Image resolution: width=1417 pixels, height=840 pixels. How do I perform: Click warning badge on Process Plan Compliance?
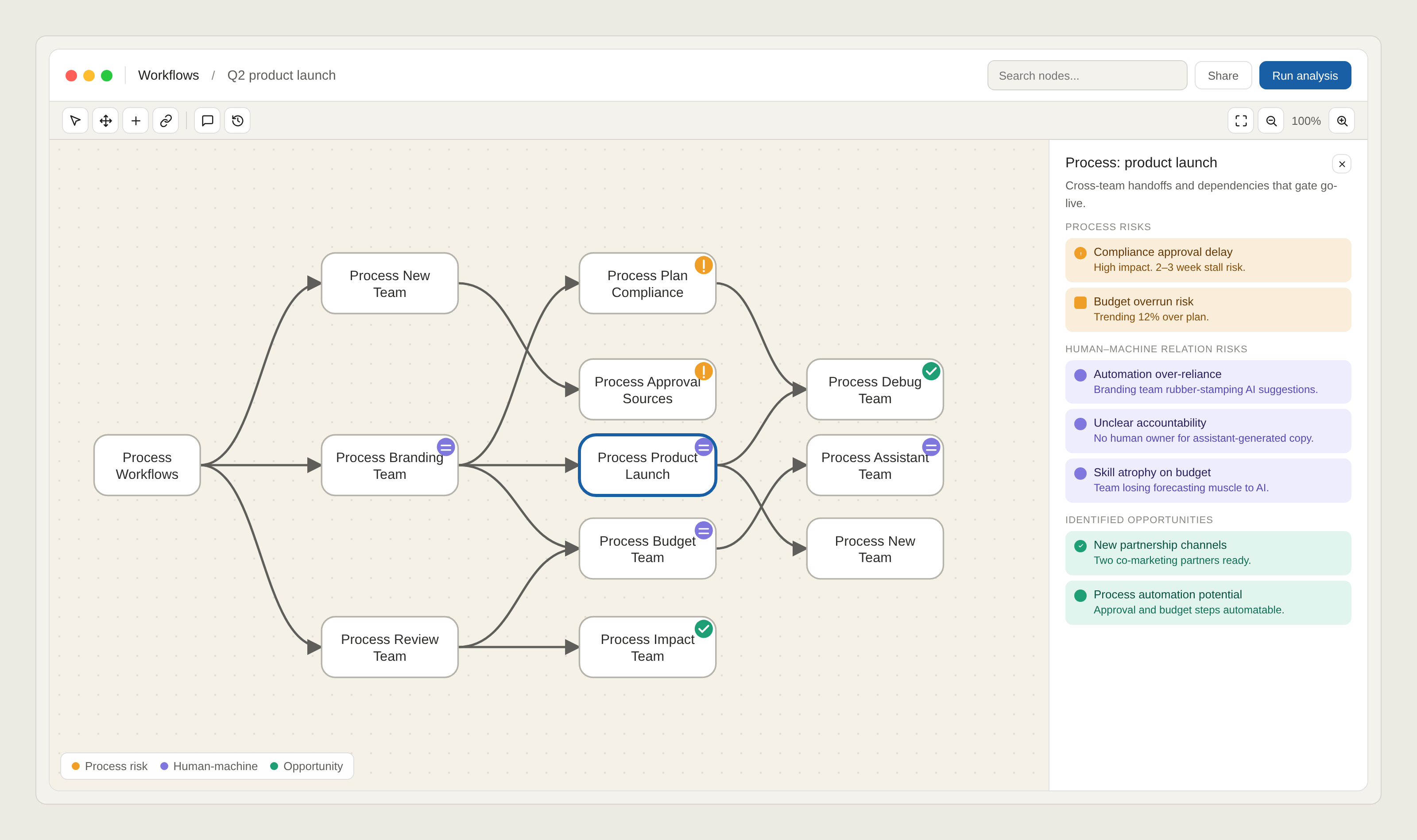[703, 265]
